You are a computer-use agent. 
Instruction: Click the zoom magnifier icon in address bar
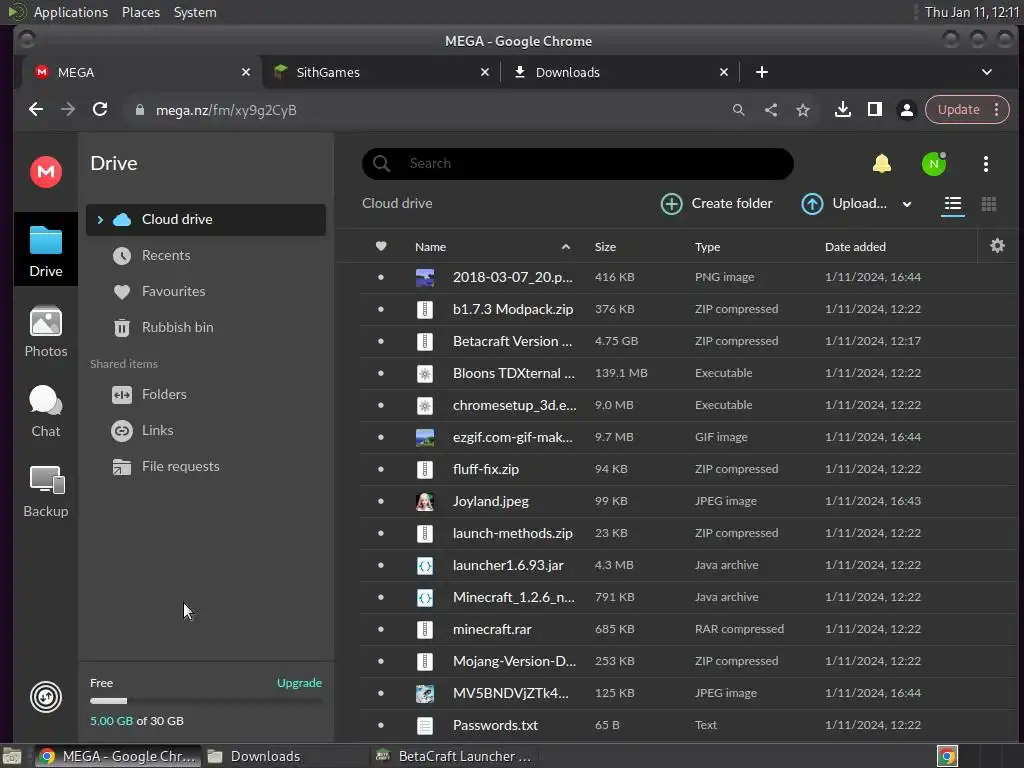pyautogui.click(x=739, y=110)
